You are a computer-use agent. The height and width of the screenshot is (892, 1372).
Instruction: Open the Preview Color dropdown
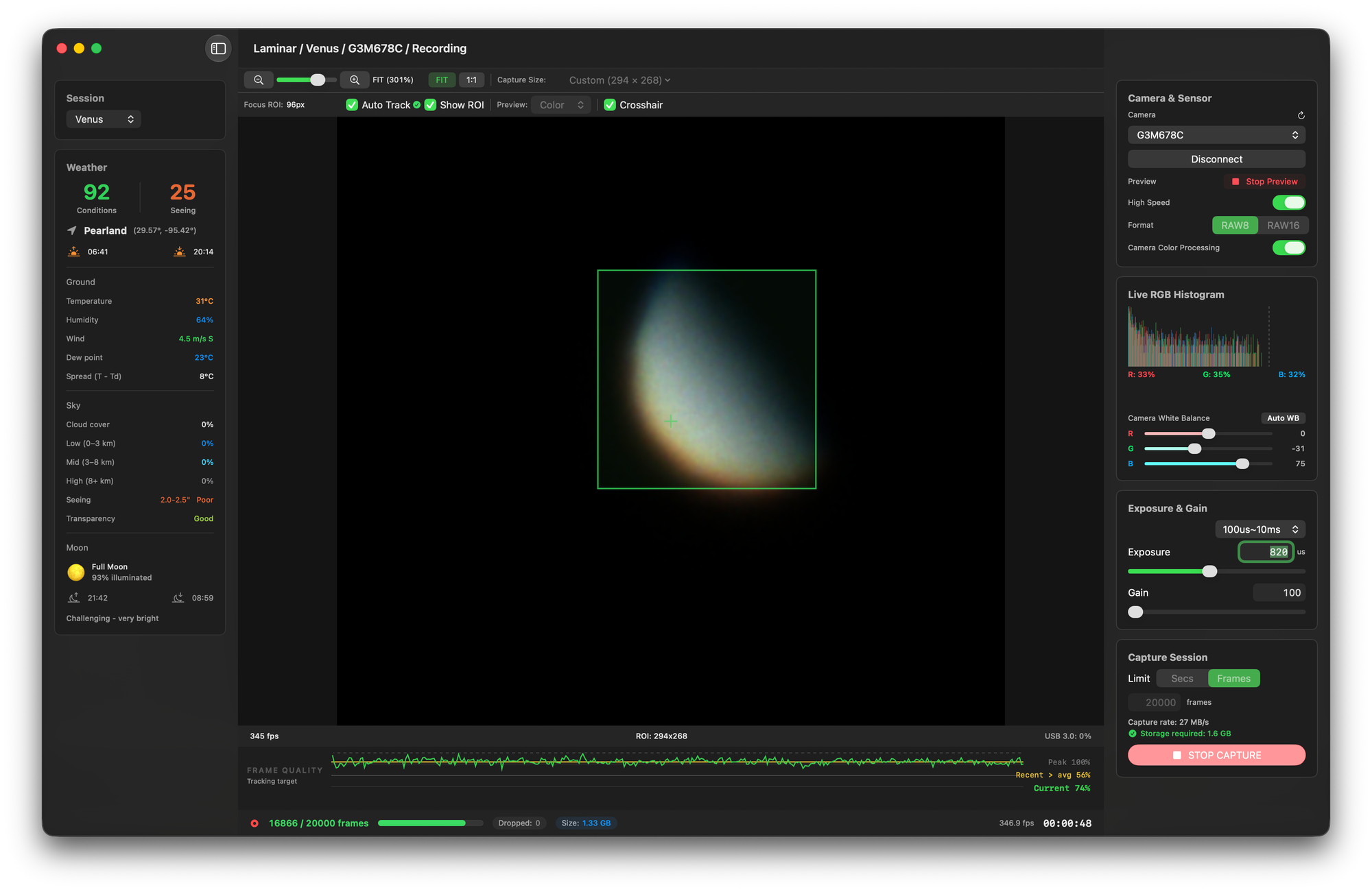click(560, 105)
